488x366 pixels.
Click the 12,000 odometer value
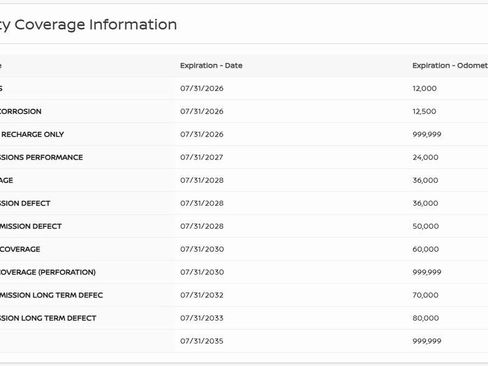(x=424, y=89)
